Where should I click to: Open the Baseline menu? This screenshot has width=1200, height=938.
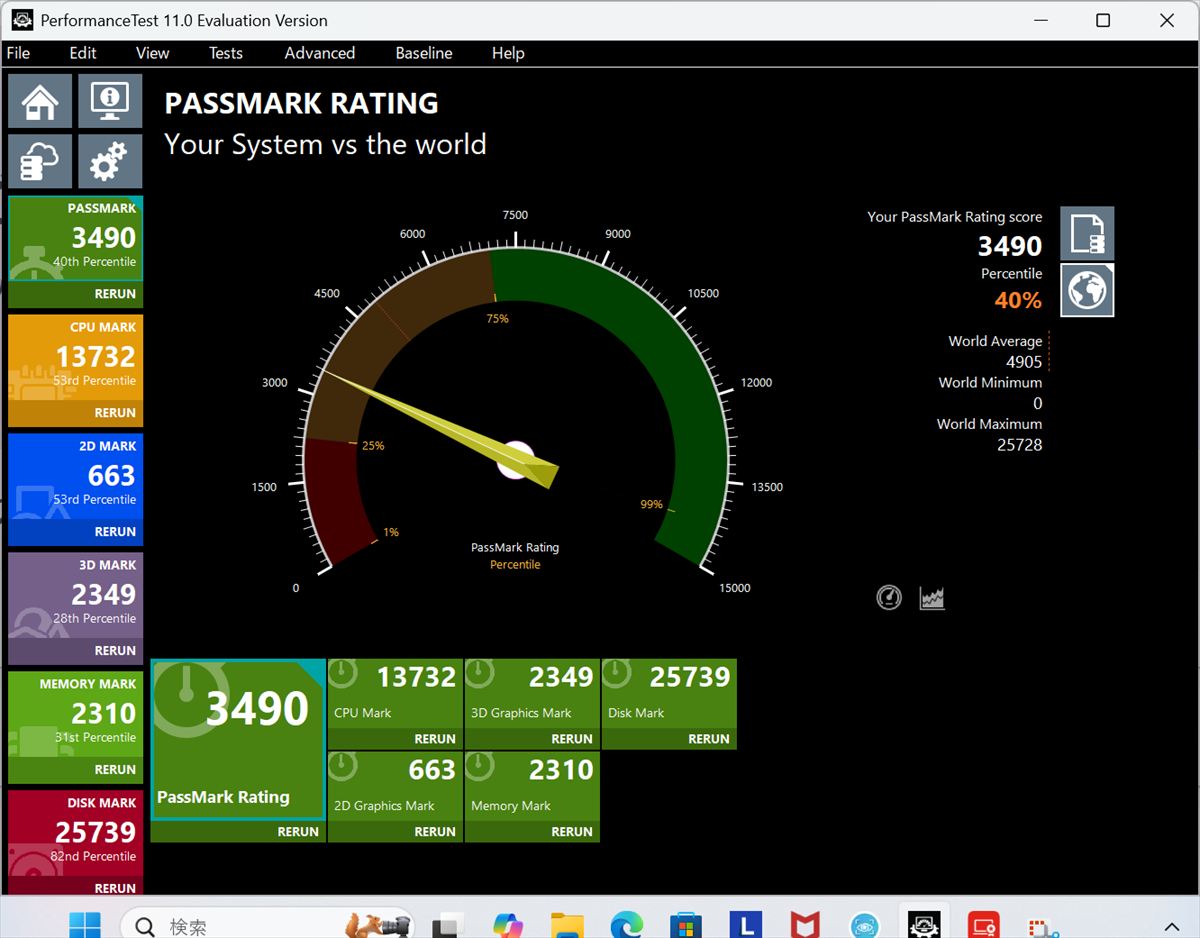(x=424, y=53)
